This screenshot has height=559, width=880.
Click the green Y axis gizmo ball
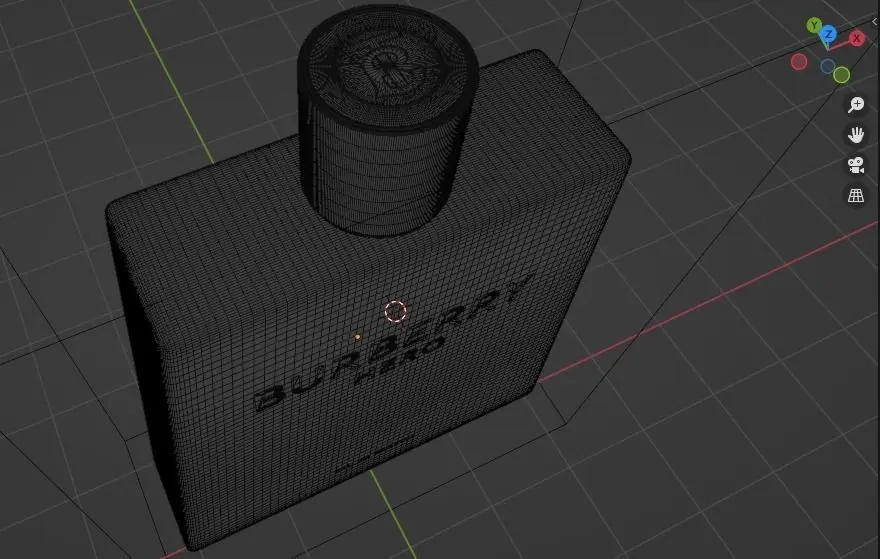(814, 25)
